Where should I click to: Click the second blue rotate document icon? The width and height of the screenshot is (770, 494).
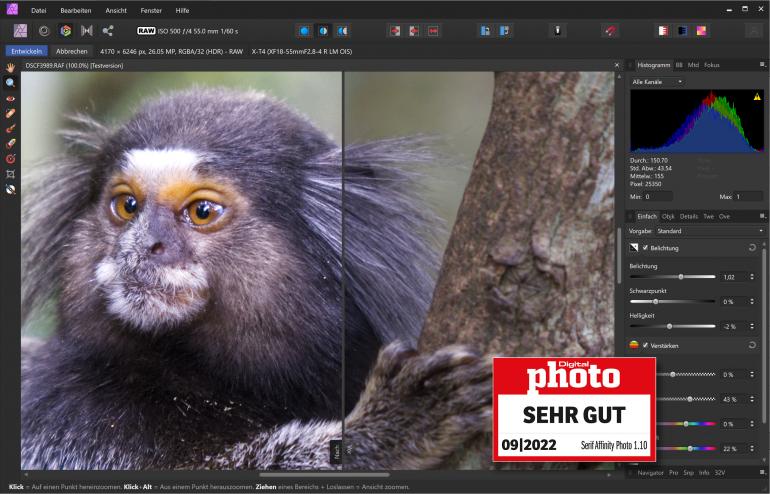coord(504,31)
